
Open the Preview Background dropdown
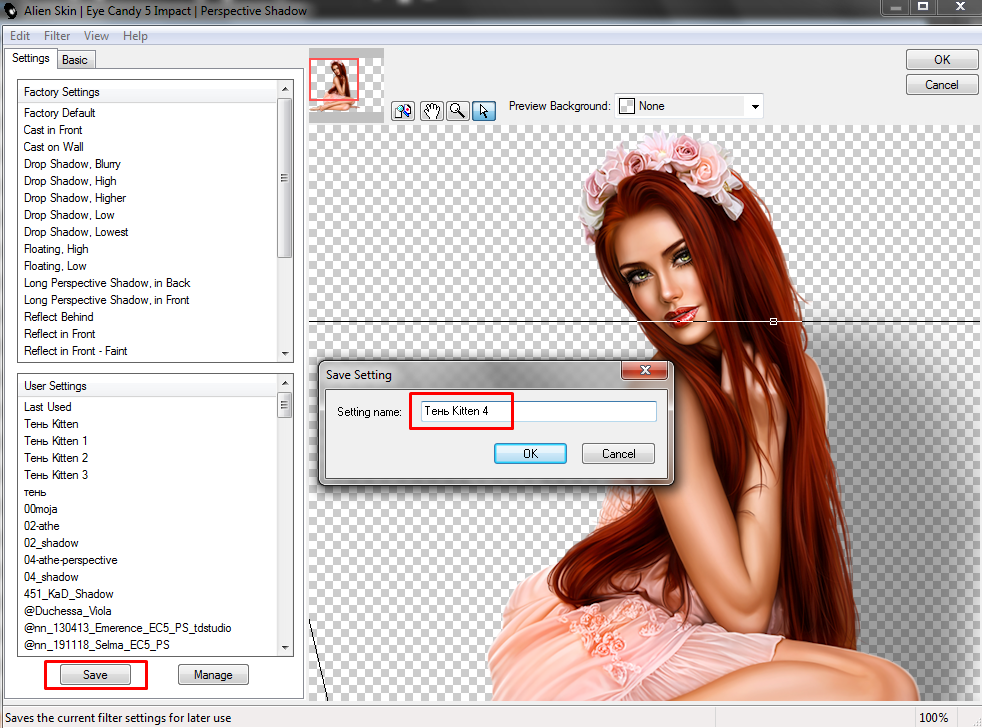[755, 106]
